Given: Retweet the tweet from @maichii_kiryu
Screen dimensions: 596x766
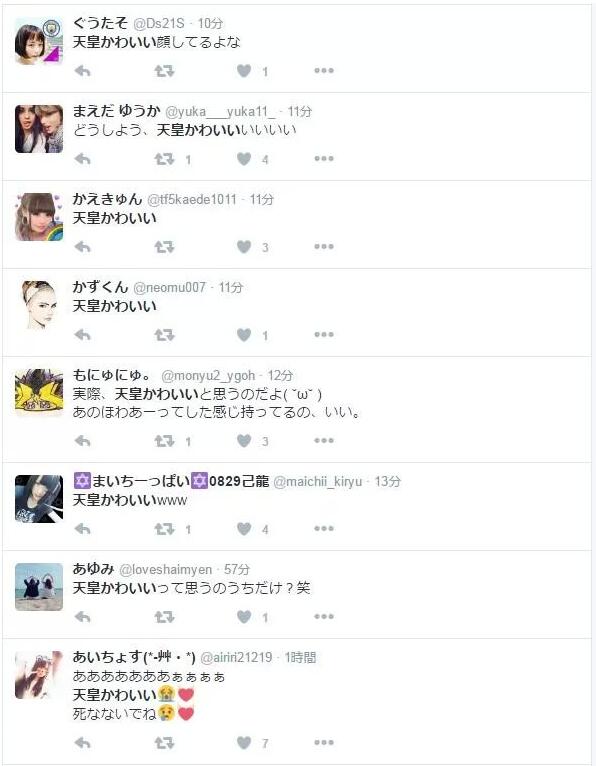Looking at the screenshot, I should point(164,529).
